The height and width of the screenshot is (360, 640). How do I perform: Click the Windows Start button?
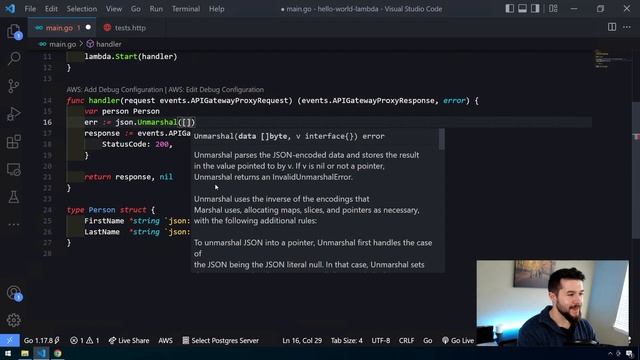point(8,353)
